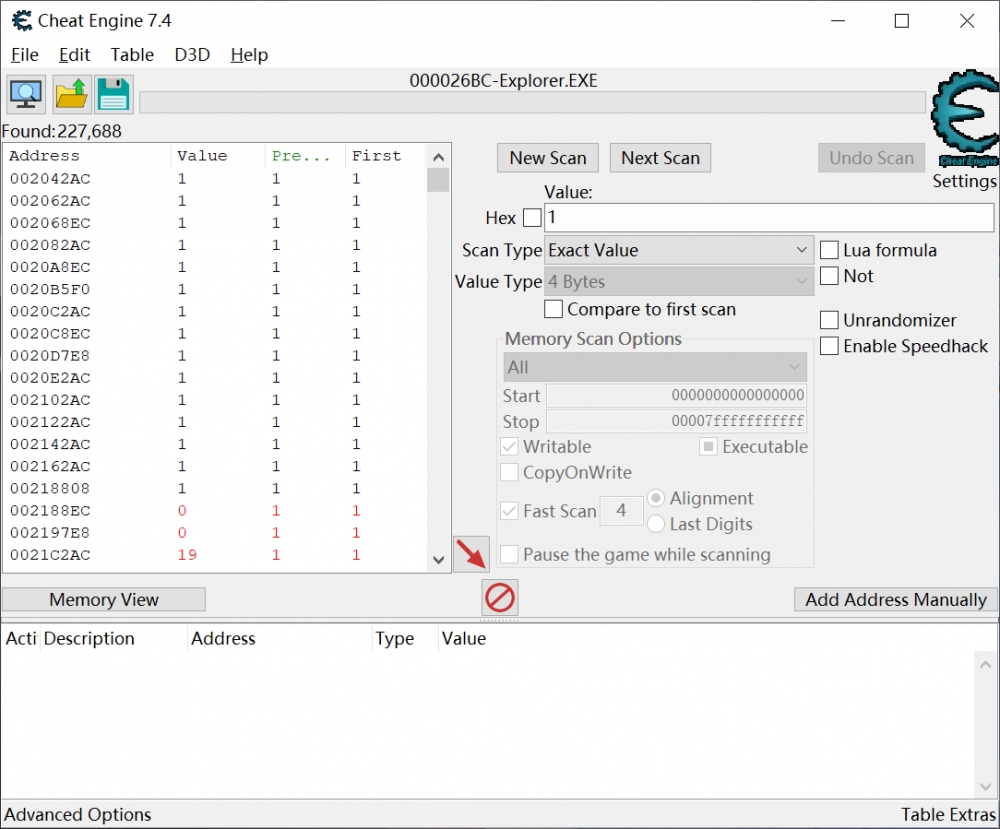Open the Scan Type dropdown
This screenshot has width=1000, height=829.
[679, 250]
